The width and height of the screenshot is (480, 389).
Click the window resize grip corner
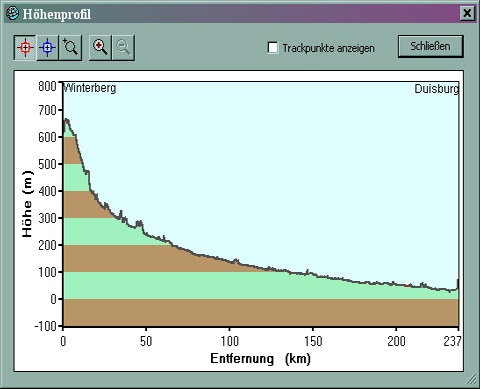(x=472, y=379)
